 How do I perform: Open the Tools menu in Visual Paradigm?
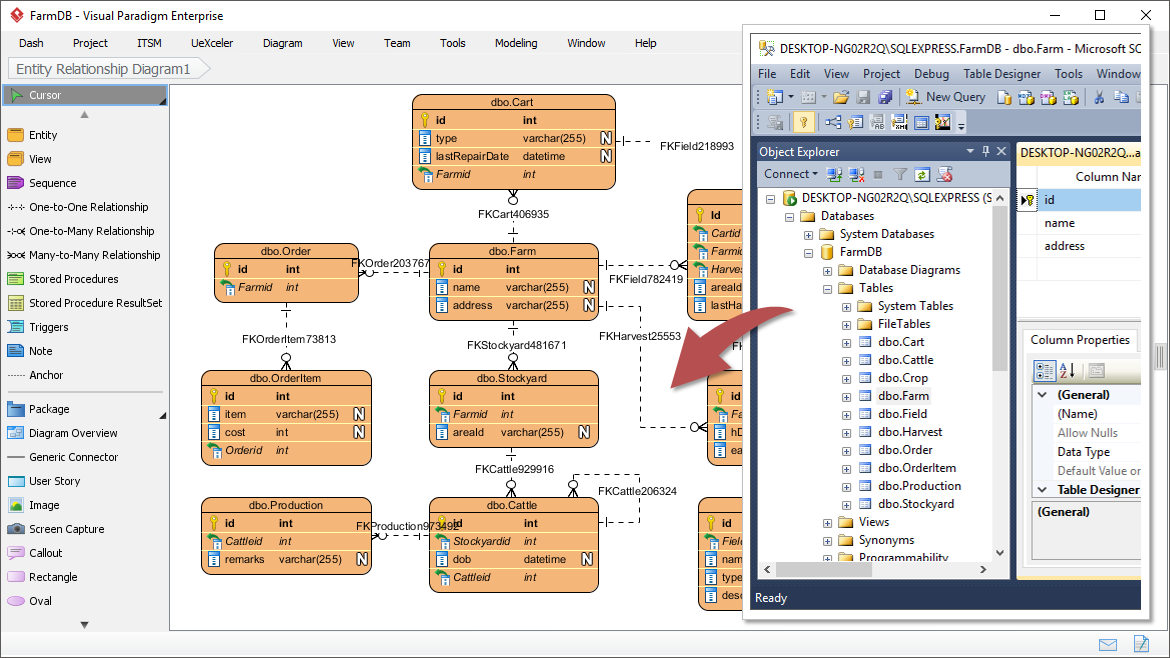click(452, 43)
